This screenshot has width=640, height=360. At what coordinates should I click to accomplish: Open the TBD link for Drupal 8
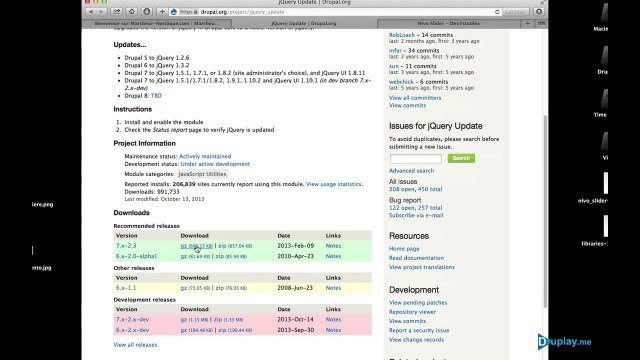pos(156,96)
